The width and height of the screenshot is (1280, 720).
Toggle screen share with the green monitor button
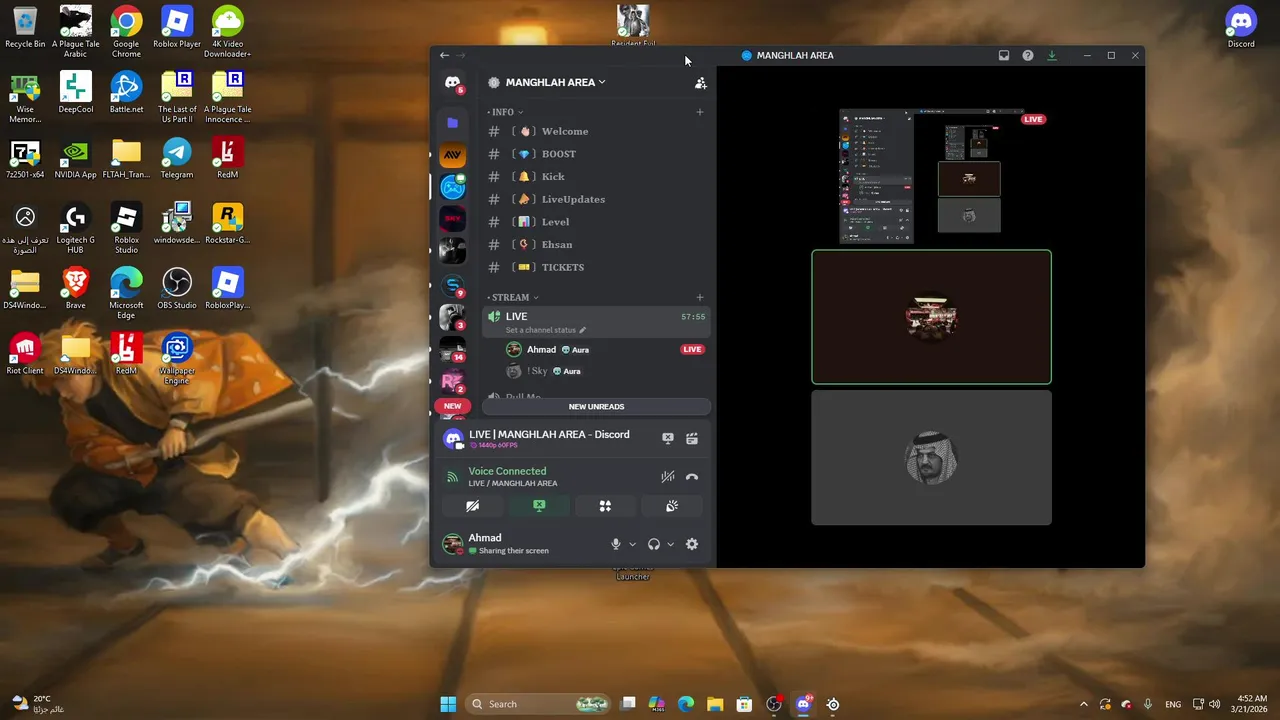click(539, 506)
